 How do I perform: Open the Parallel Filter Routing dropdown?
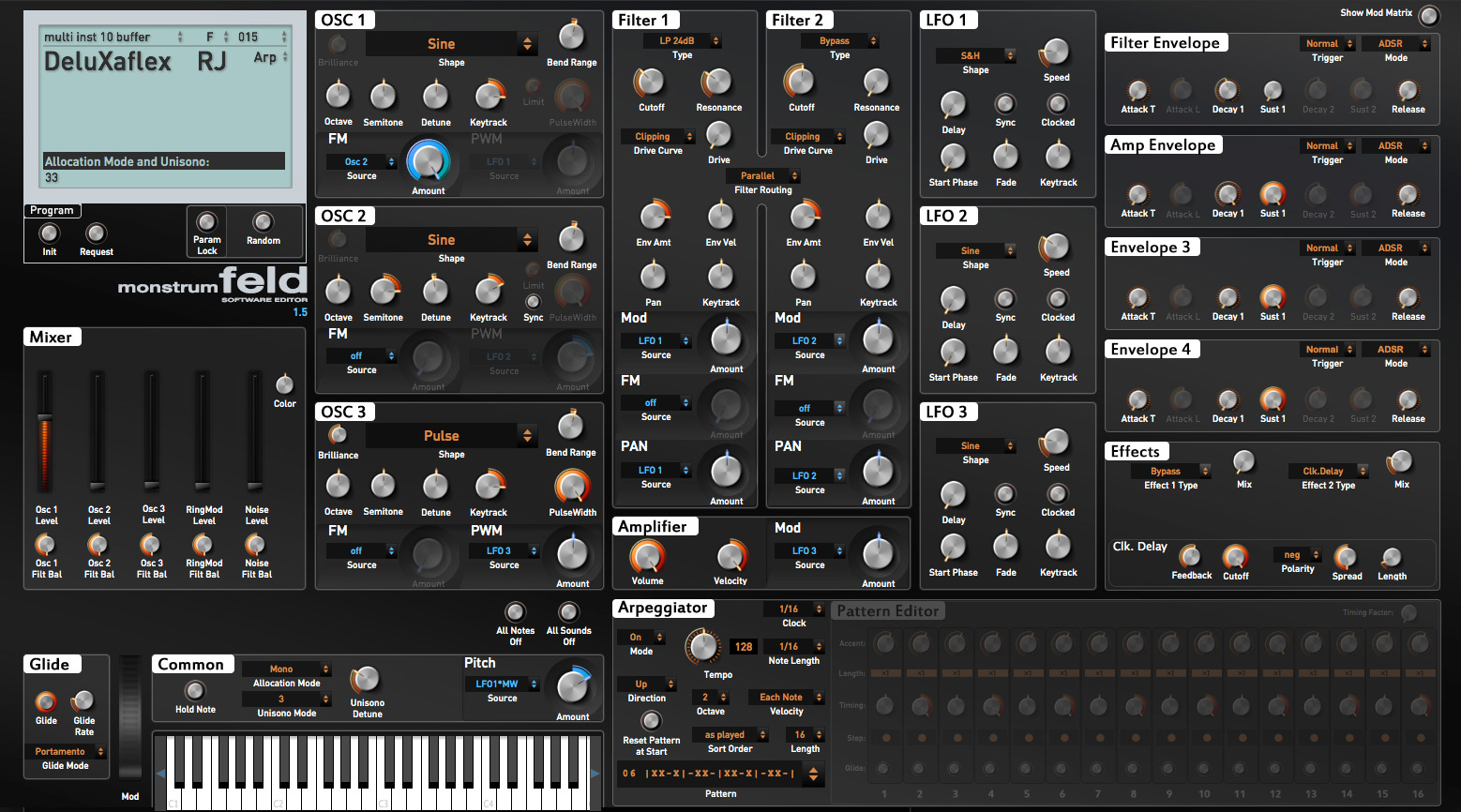[x=763, y=176]
